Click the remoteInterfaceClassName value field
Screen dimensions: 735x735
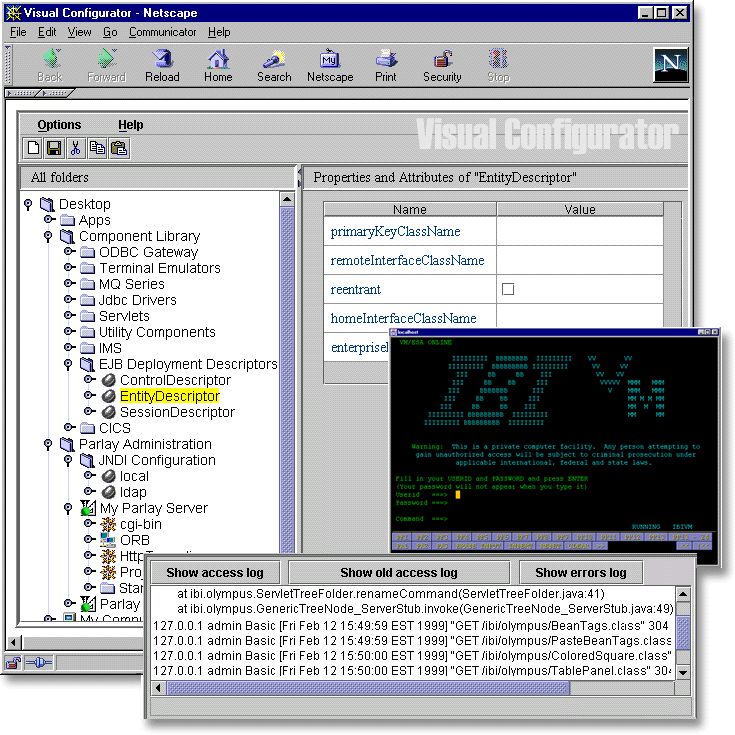tap(580, 260)
